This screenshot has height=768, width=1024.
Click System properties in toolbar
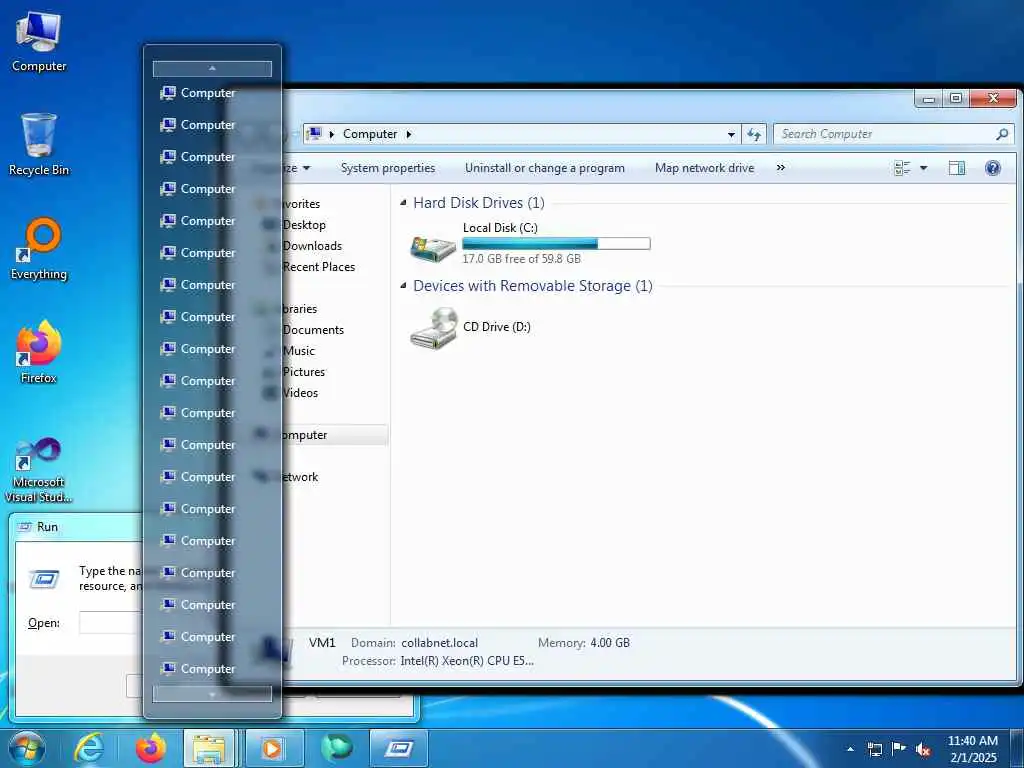(x=388, y=168)
